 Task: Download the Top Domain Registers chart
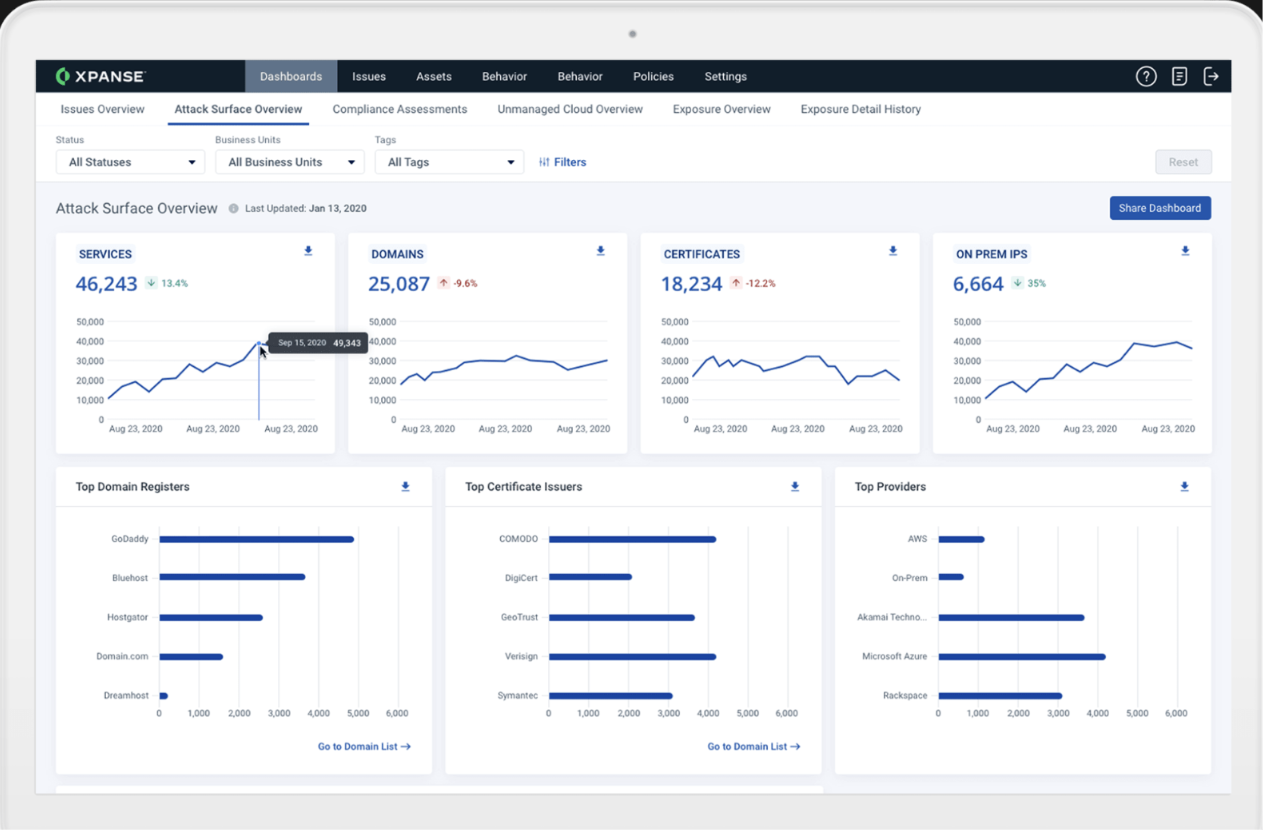[x=406, y=487]
